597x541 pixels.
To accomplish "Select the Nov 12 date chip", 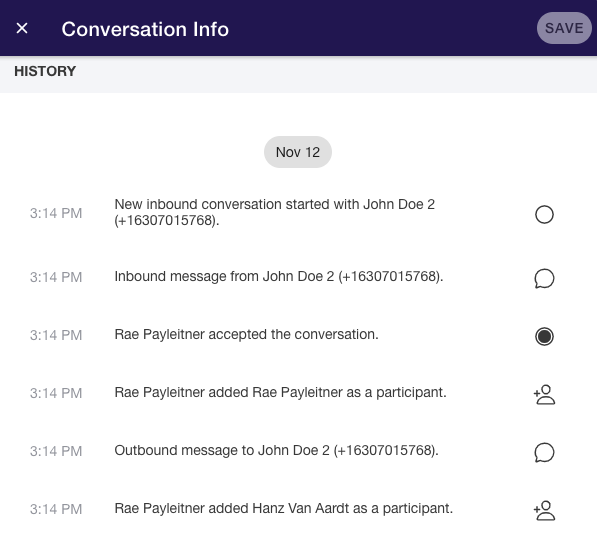I will click(x=298, y=152).
